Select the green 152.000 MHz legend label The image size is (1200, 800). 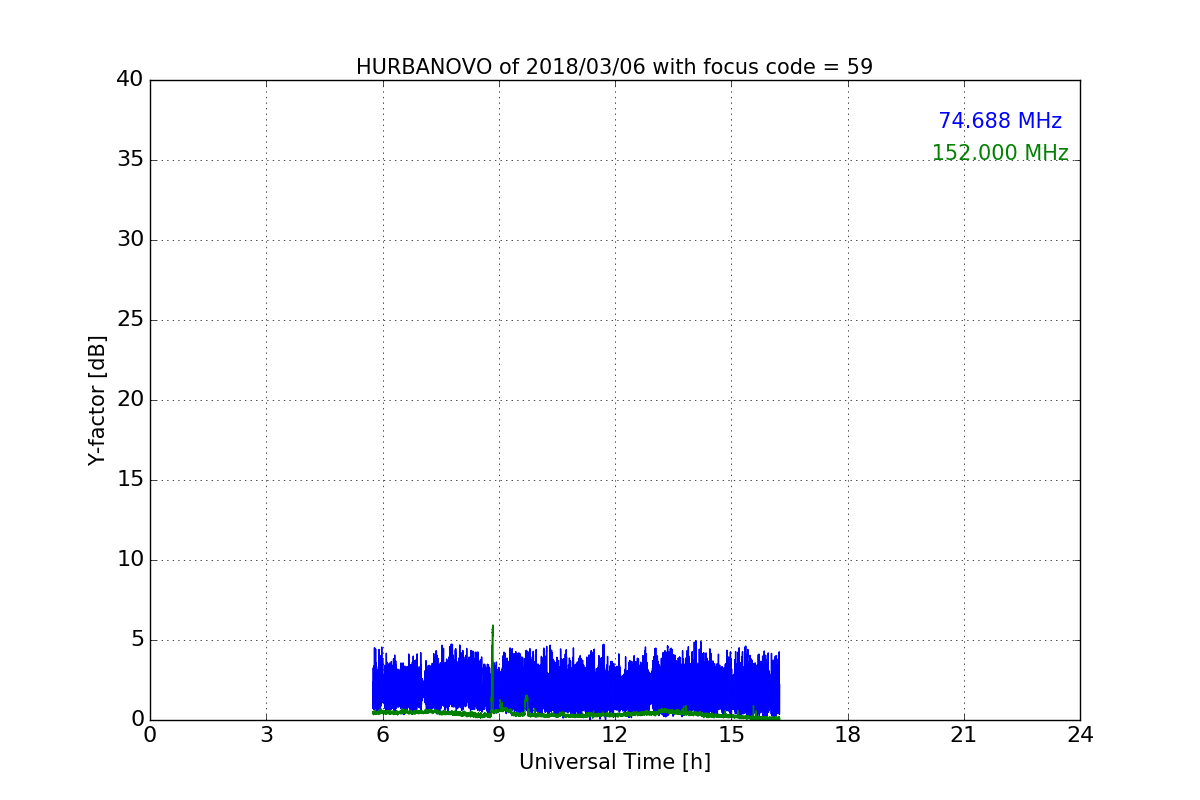pyautogui.click(x=1000, y=153)
